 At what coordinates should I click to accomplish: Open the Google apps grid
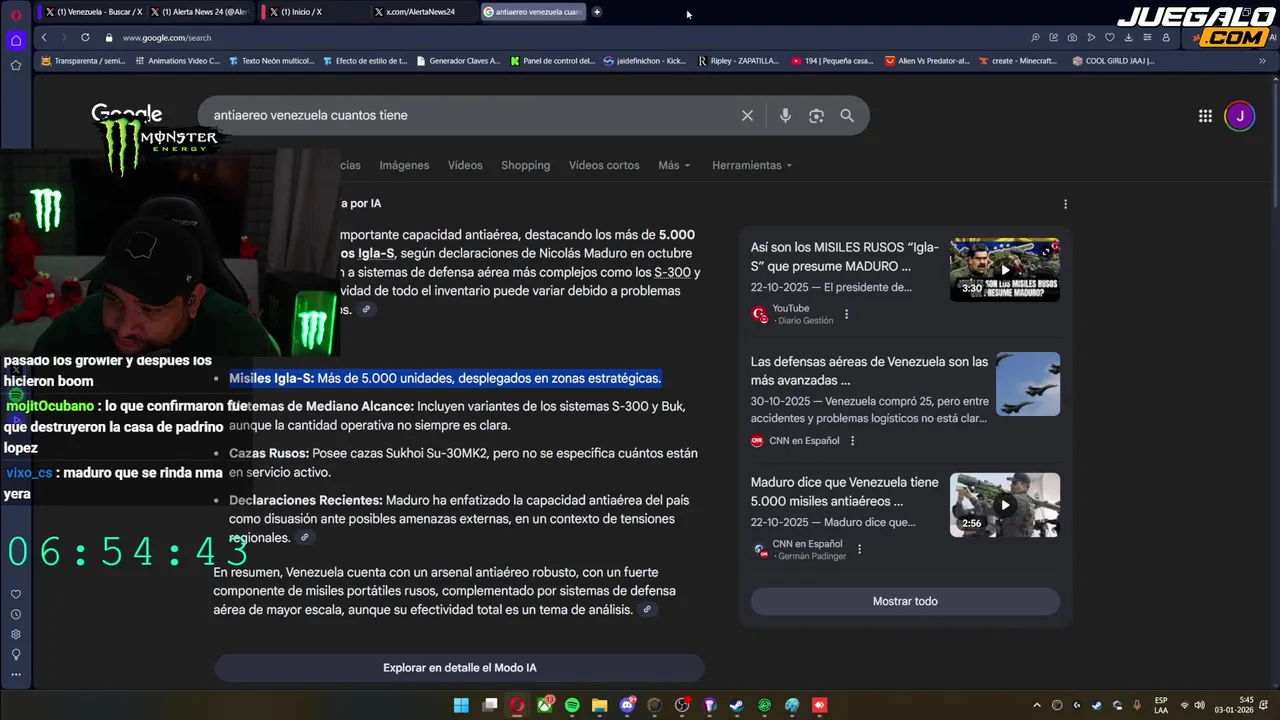pyautogui.click(x=1205, y=116)
